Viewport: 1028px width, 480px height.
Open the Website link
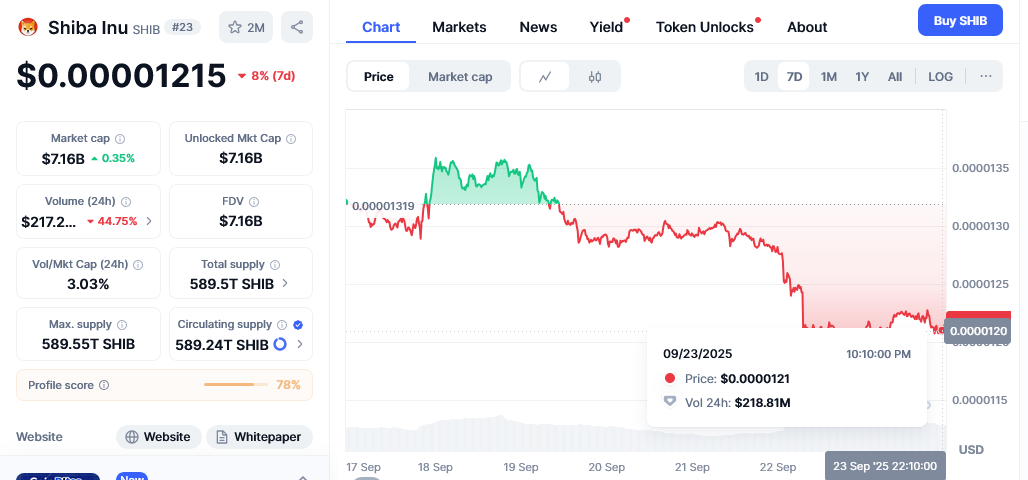pos(159,437)
